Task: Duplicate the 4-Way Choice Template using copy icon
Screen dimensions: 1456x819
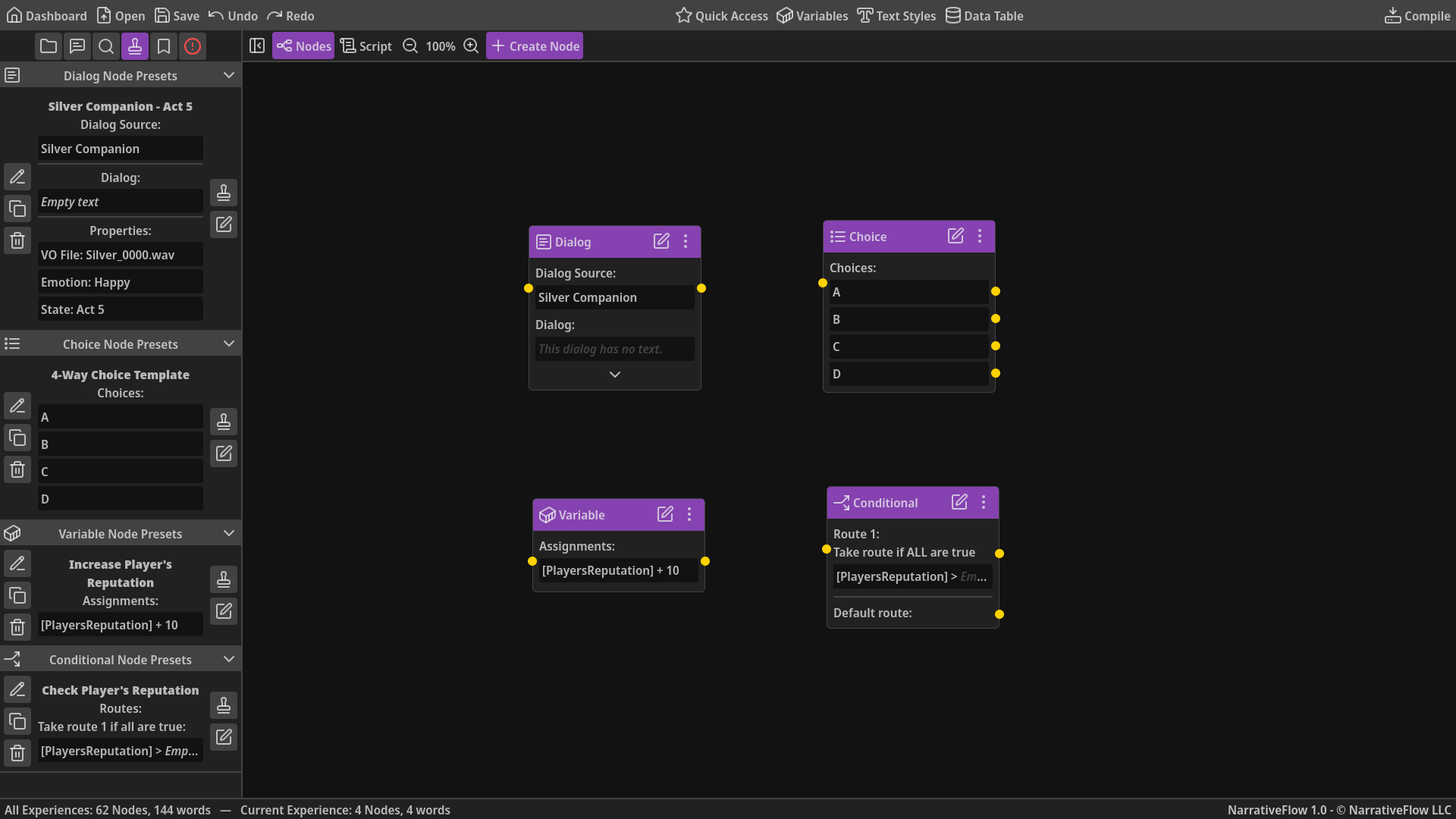Action: point(17,438)
